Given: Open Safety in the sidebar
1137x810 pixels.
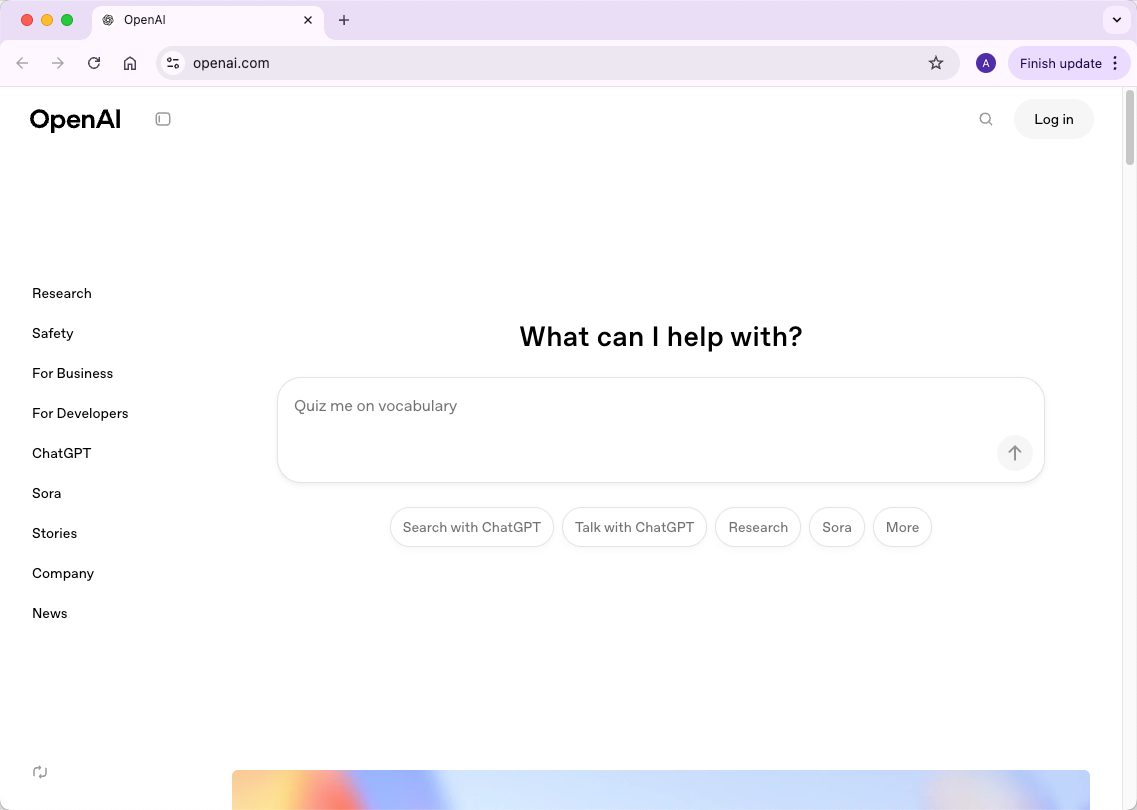Looking at the screenshot, I should [53, 334].
